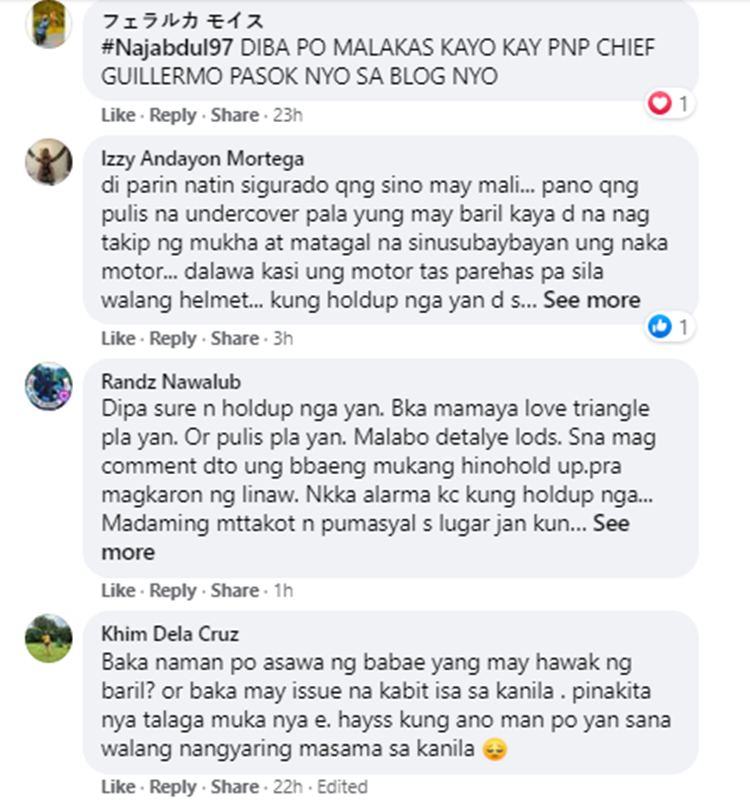Viewport: 750px width, 802px height.
Task: Expand Izzy's comment with See more
Action: (x=591, y=300)
